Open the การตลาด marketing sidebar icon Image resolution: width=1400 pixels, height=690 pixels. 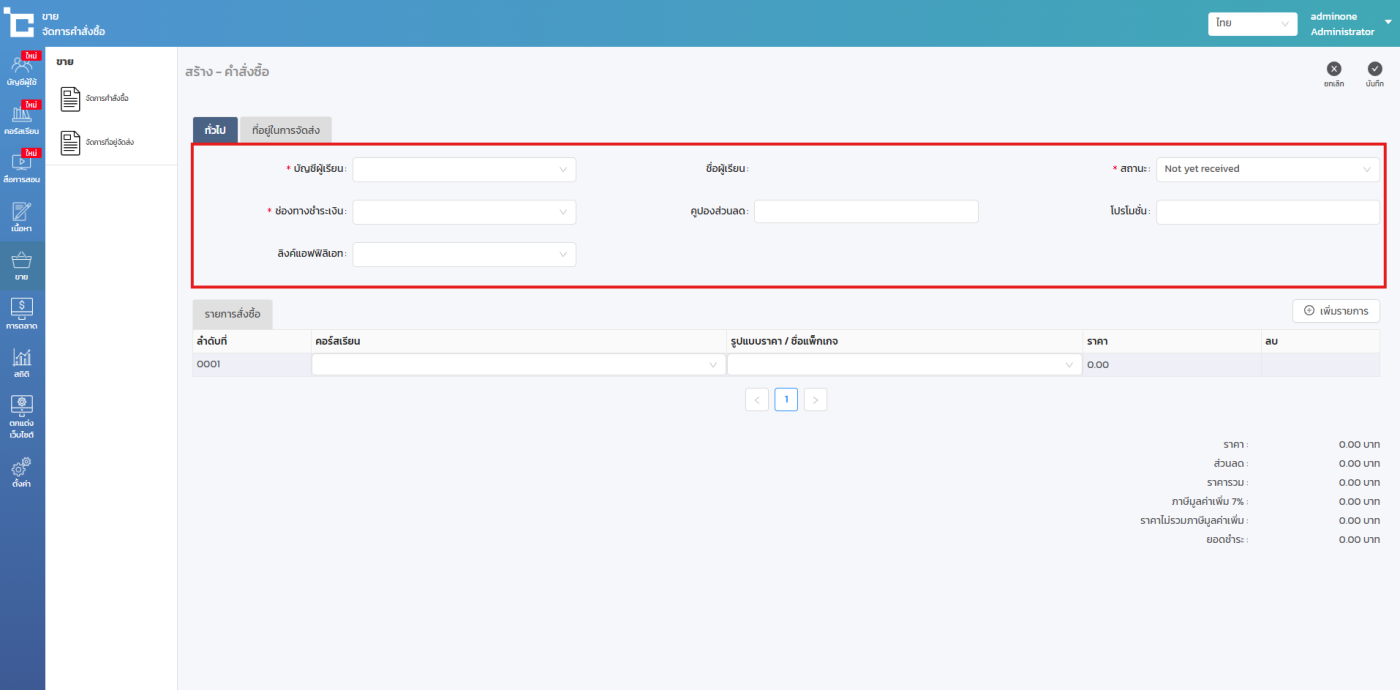[x=22, y=313]
